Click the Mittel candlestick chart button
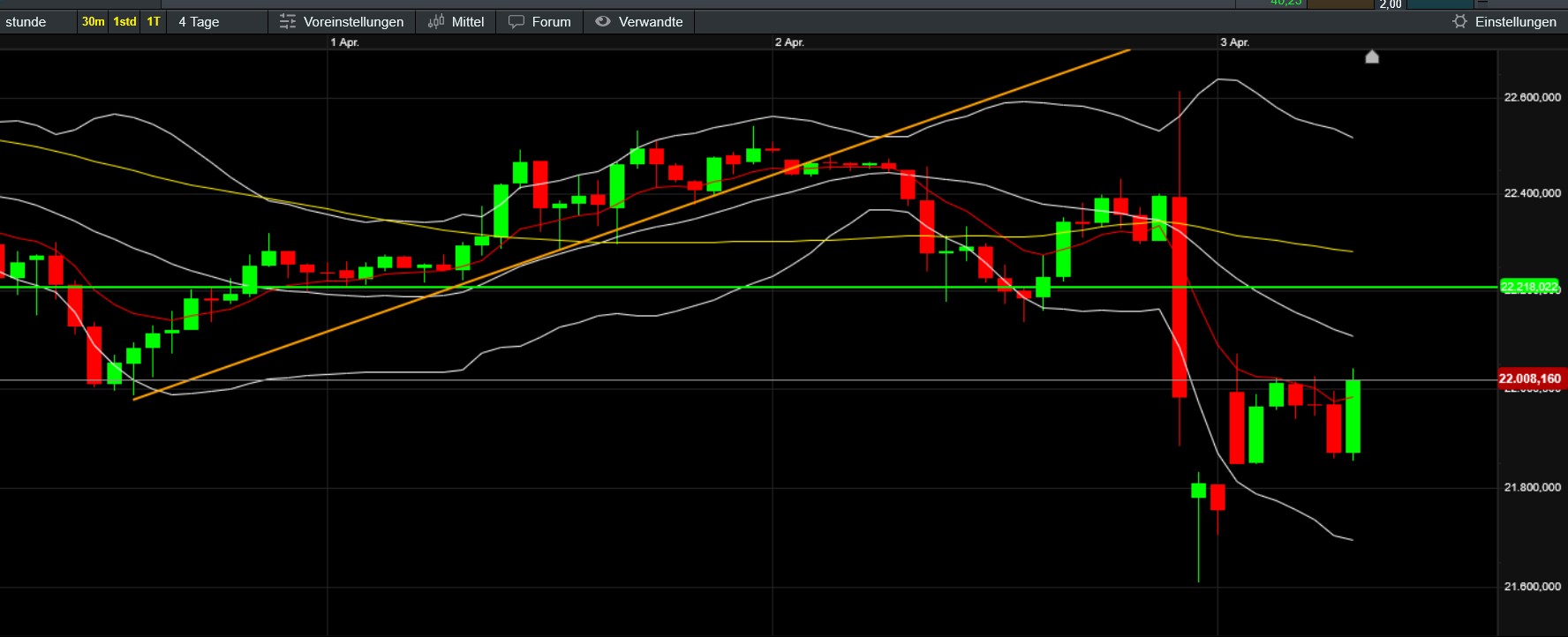1568x637 pixels. (x=456, y=22)
